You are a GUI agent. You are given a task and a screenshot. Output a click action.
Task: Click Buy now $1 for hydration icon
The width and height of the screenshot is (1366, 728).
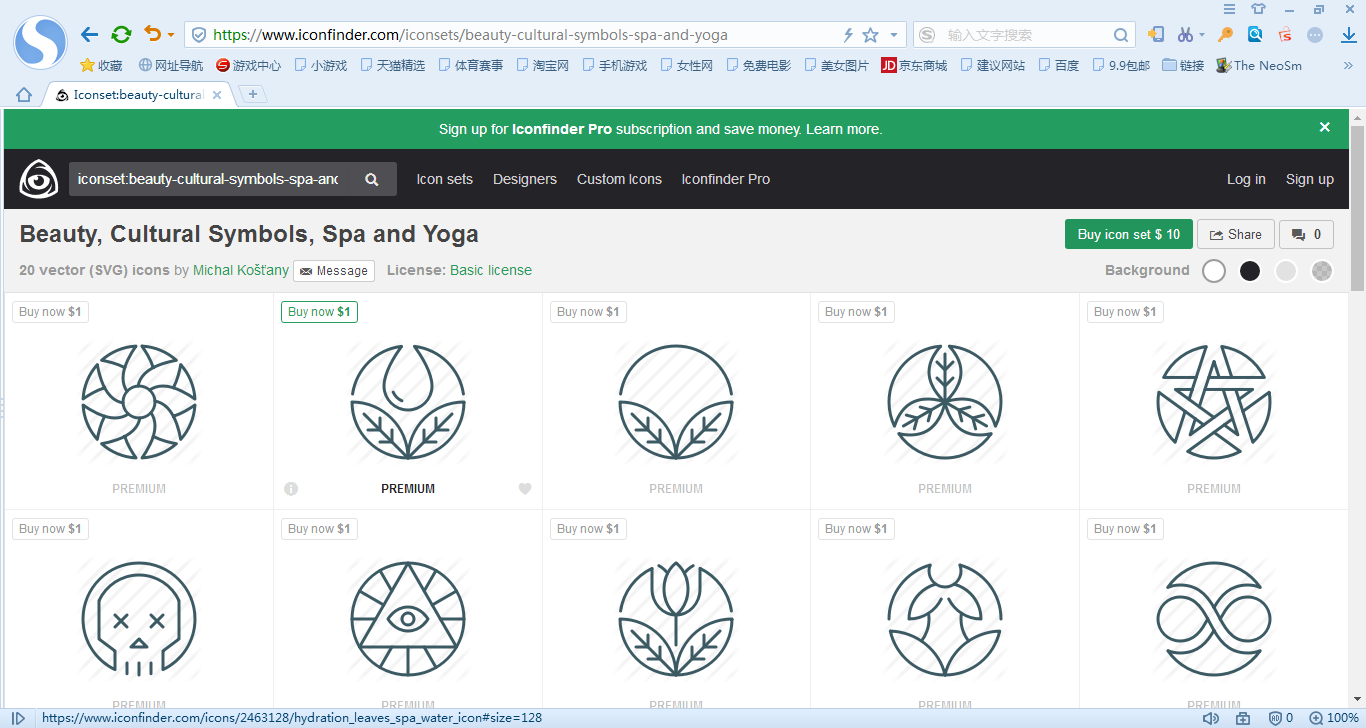[x=319, y=312]
